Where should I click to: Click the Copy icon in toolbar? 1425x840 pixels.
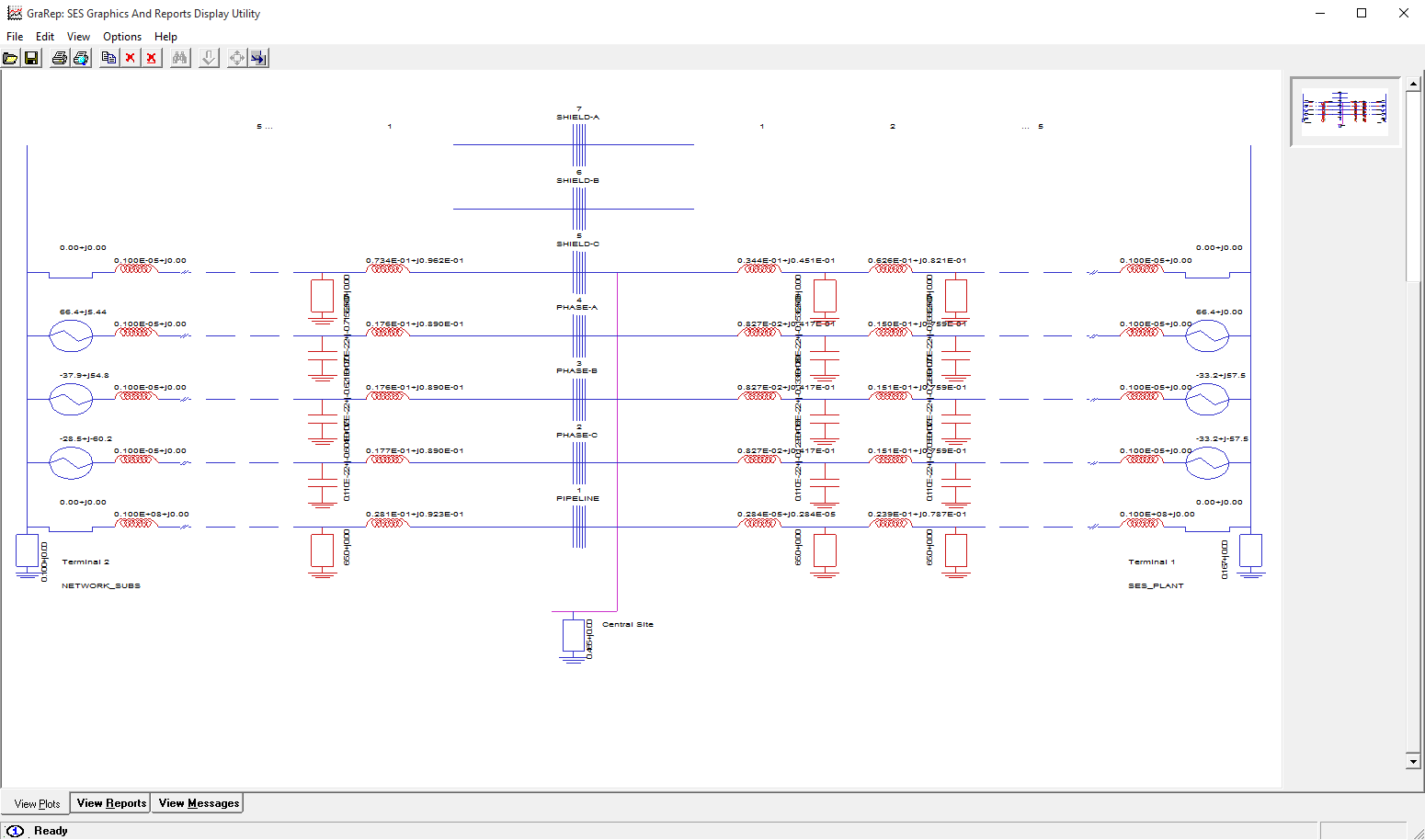(x=109, y=58)
